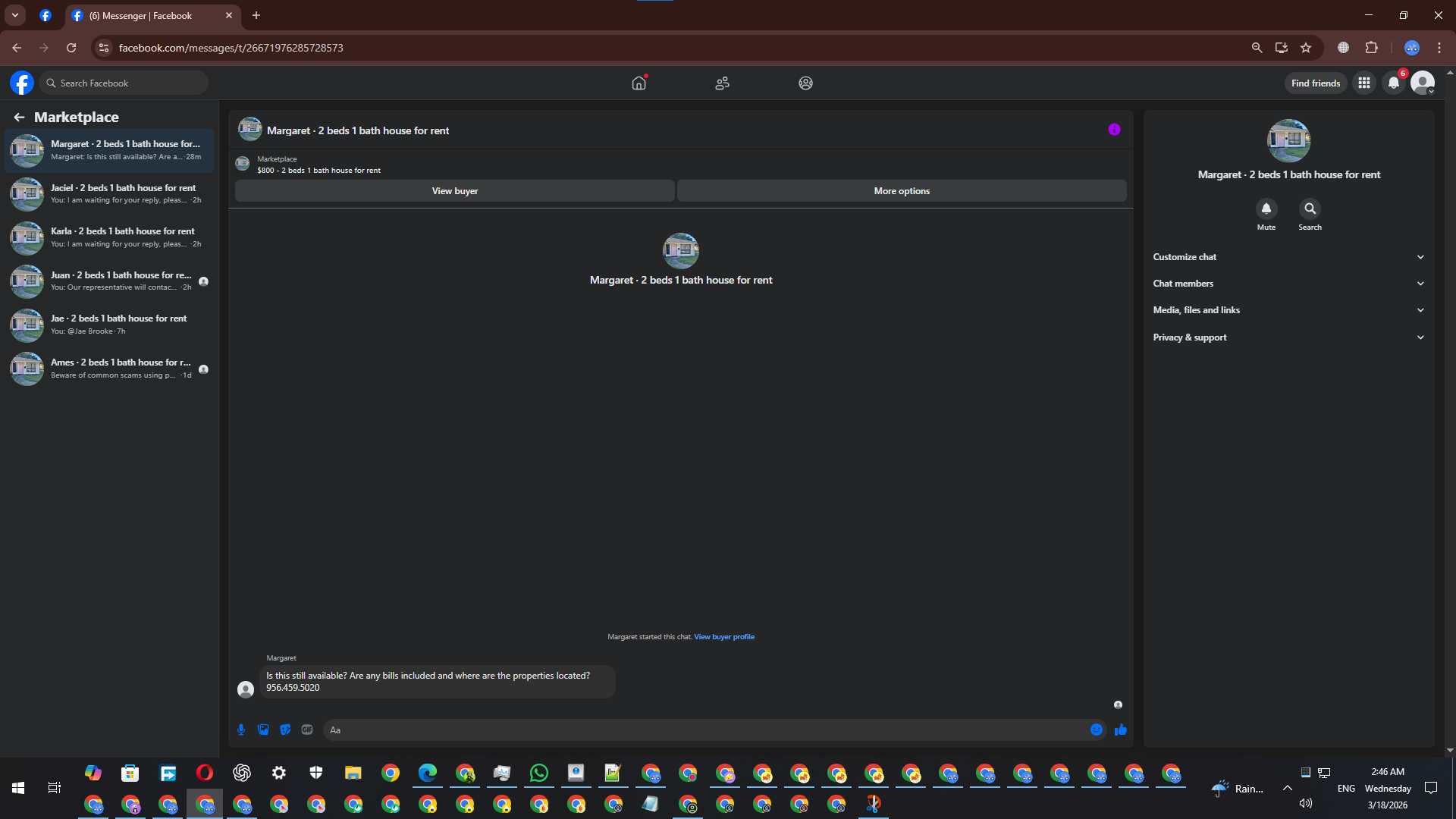Screen dimensions: 1456x819
Task: Open the Chrome three-dot menu
Action: point(1439,48)
